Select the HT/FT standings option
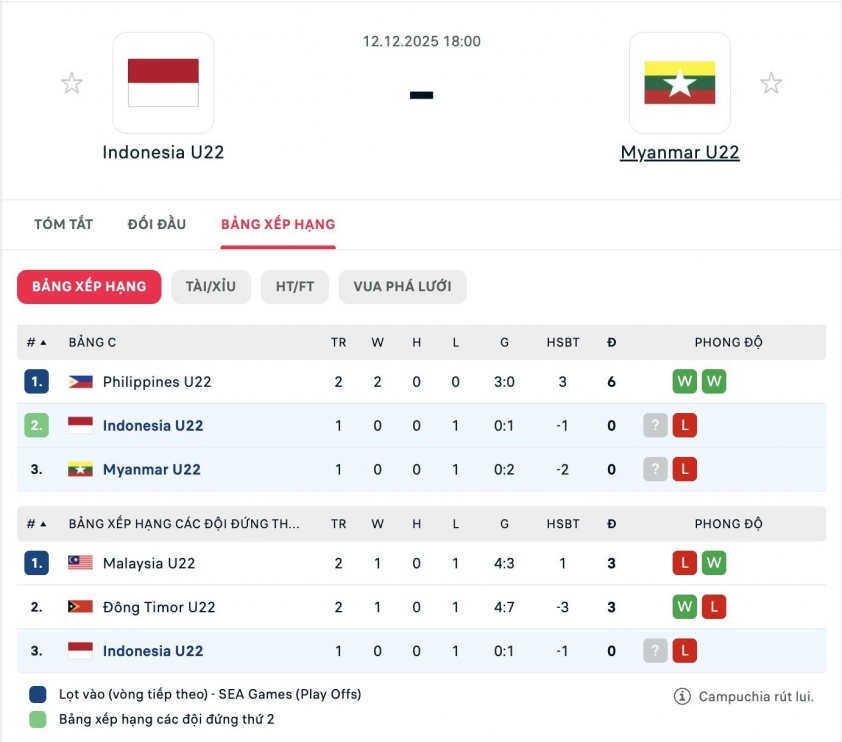 (294, 286)
